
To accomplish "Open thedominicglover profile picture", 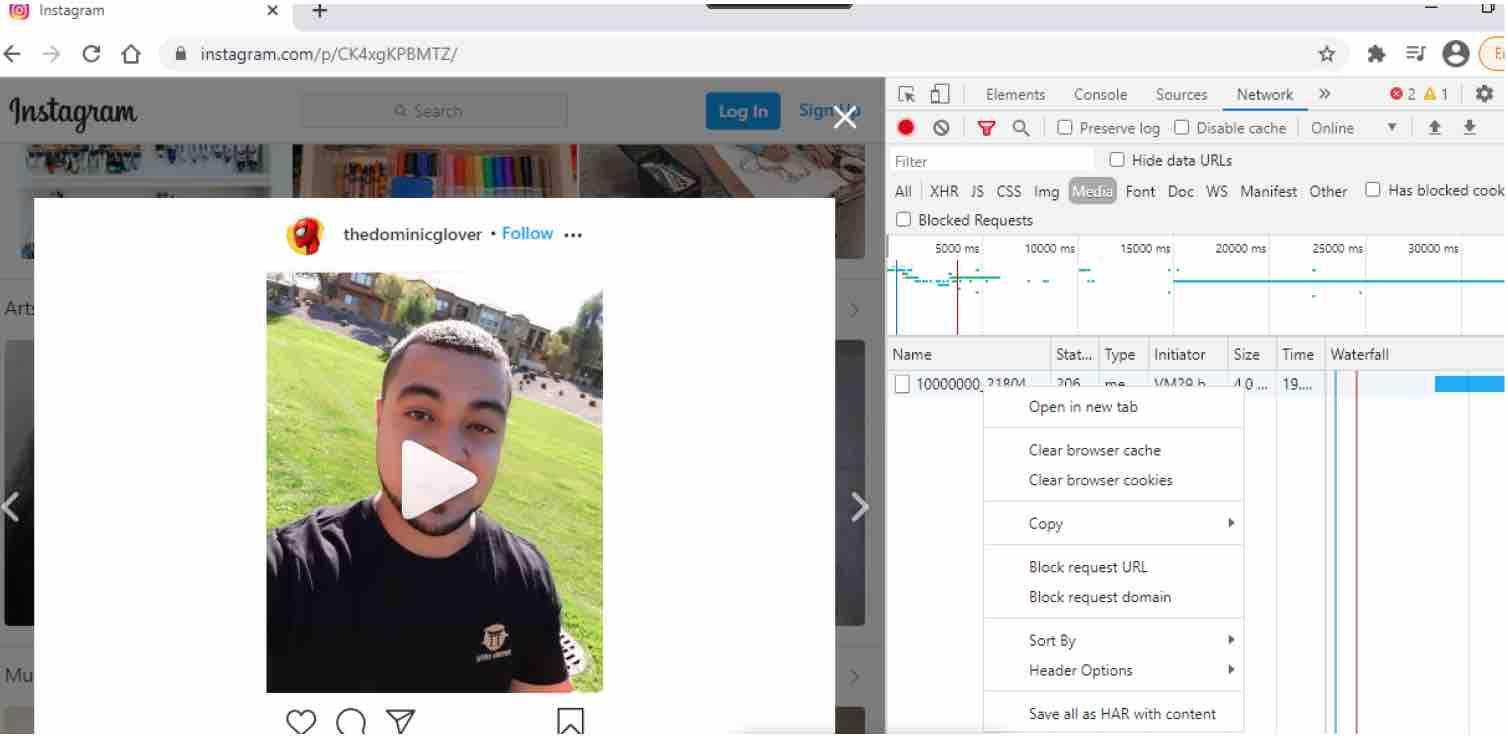I will [x=305, y=235].
